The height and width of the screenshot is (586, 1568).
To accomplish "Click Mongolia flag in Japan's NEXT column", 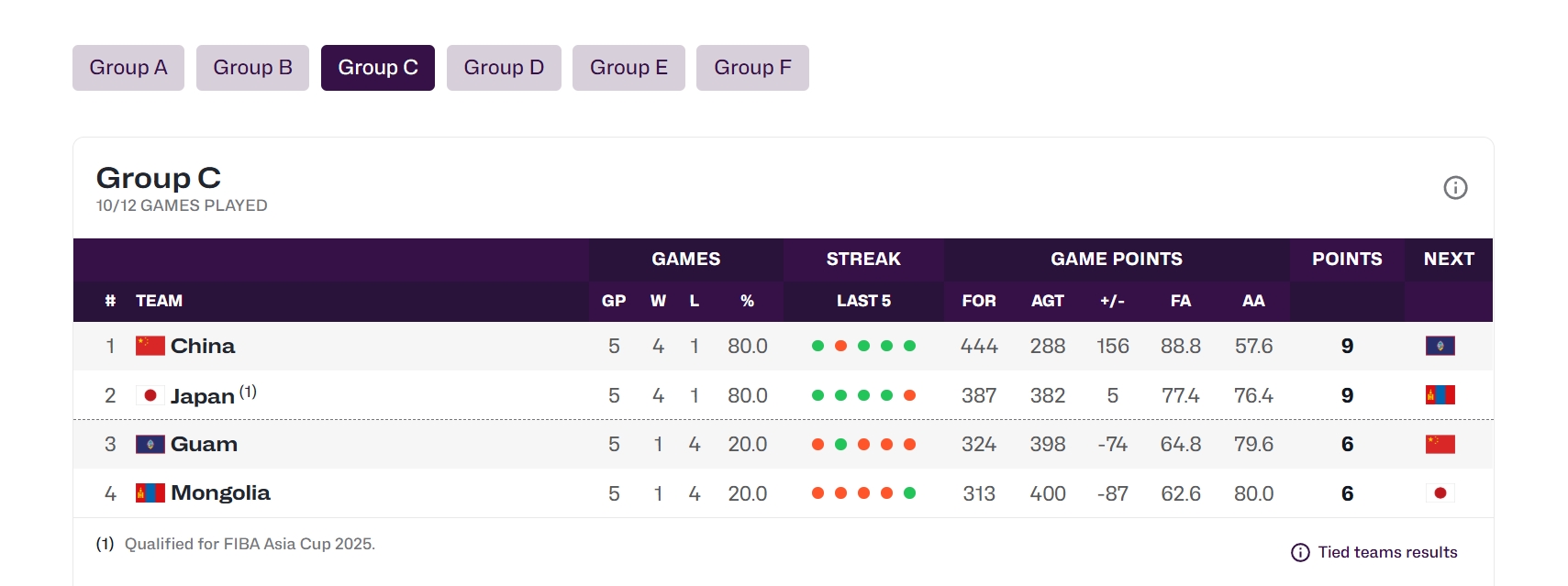I will [1440, 395].
